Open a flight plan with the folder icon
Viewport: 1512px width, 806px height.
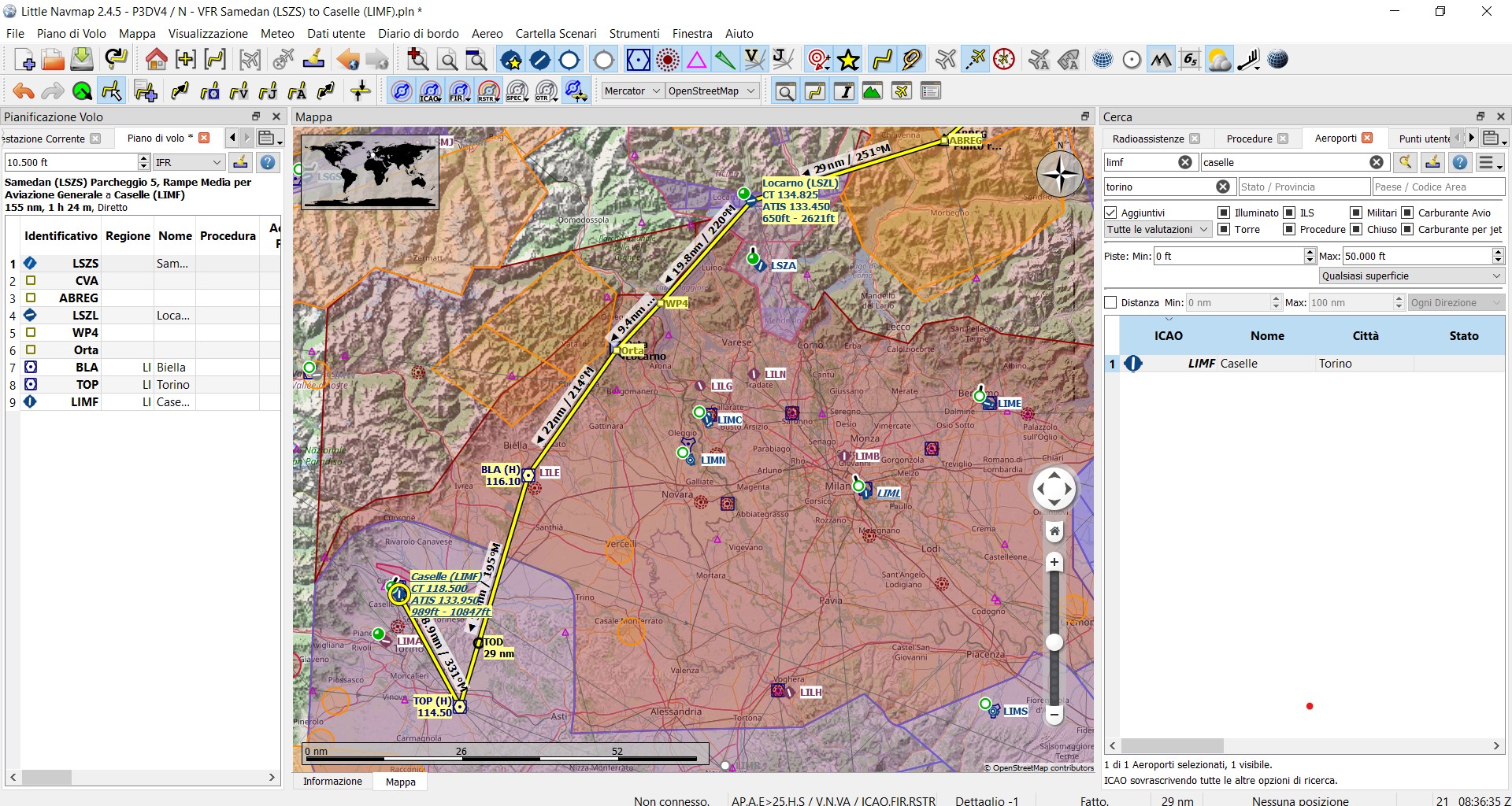point(51,59)
